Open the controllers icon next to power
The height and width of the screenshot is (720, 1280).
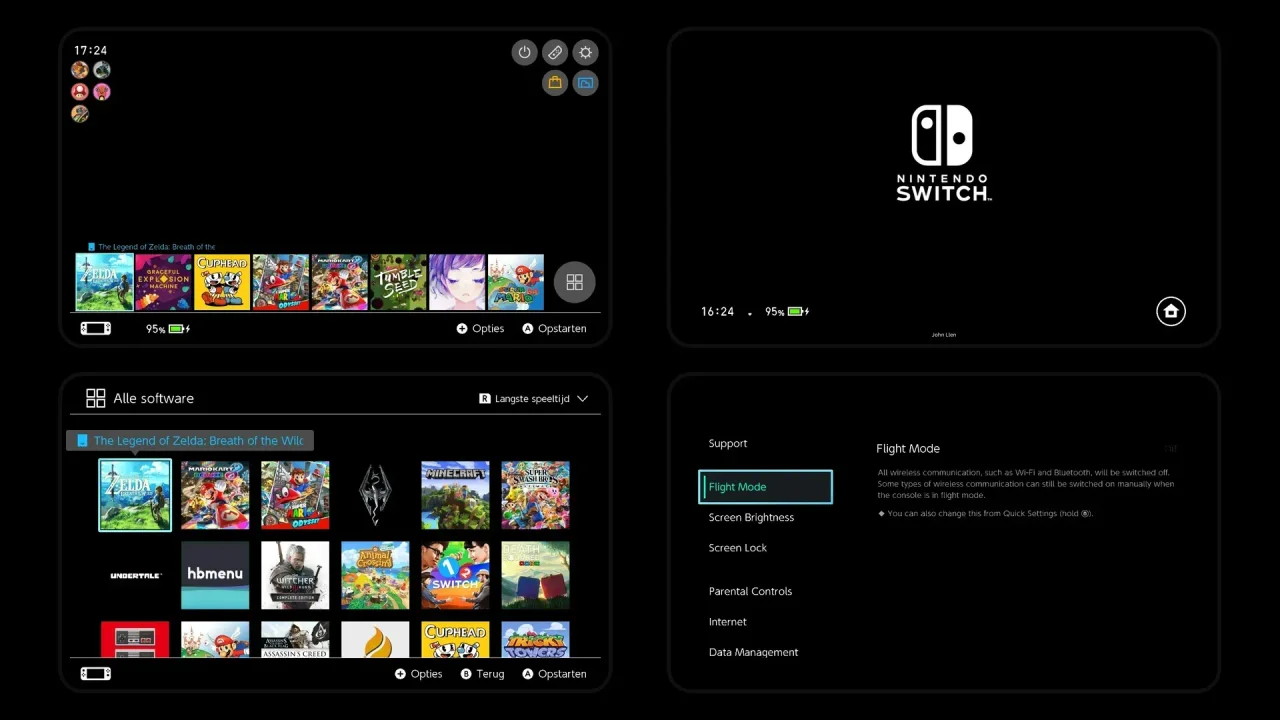pos(555,52)
